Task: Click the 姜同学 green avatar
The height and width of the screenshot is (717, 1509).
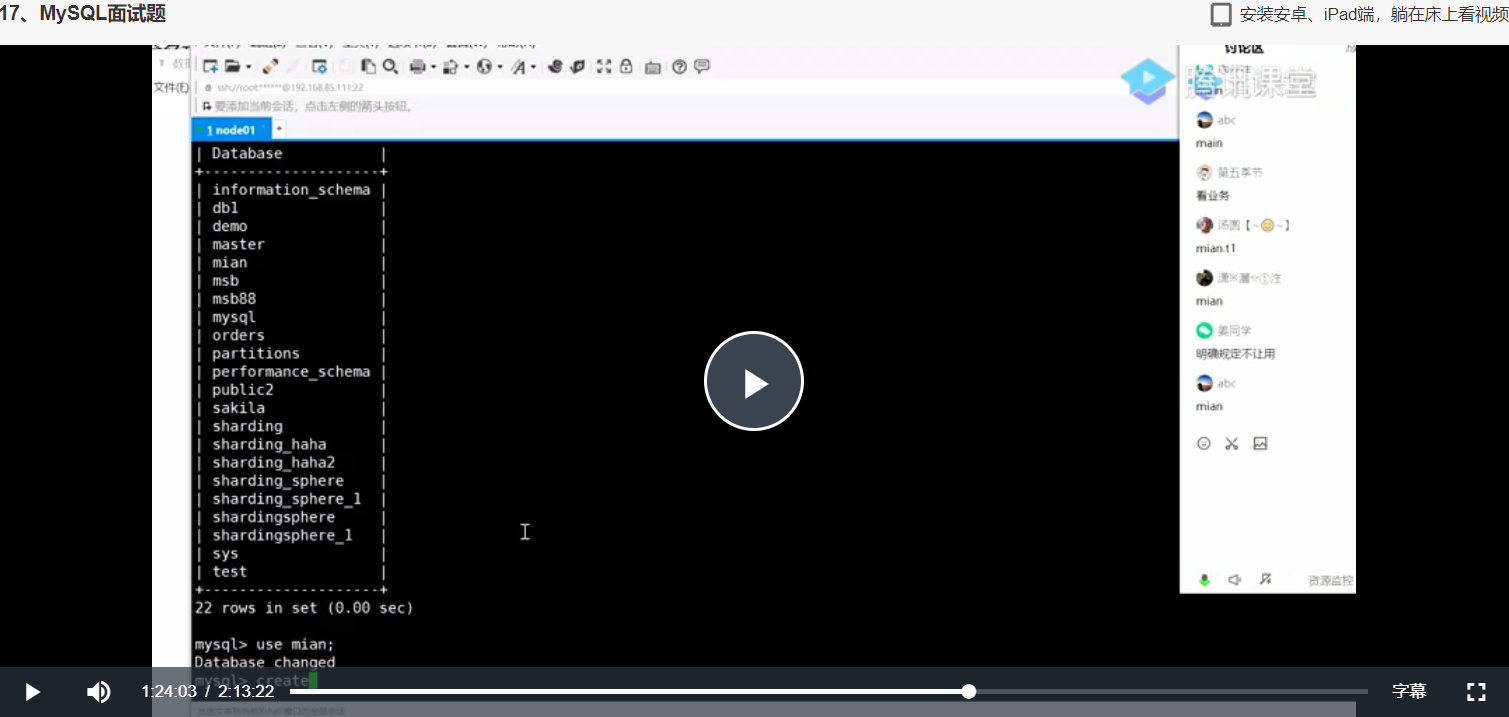Action: tap(1205, 330)
